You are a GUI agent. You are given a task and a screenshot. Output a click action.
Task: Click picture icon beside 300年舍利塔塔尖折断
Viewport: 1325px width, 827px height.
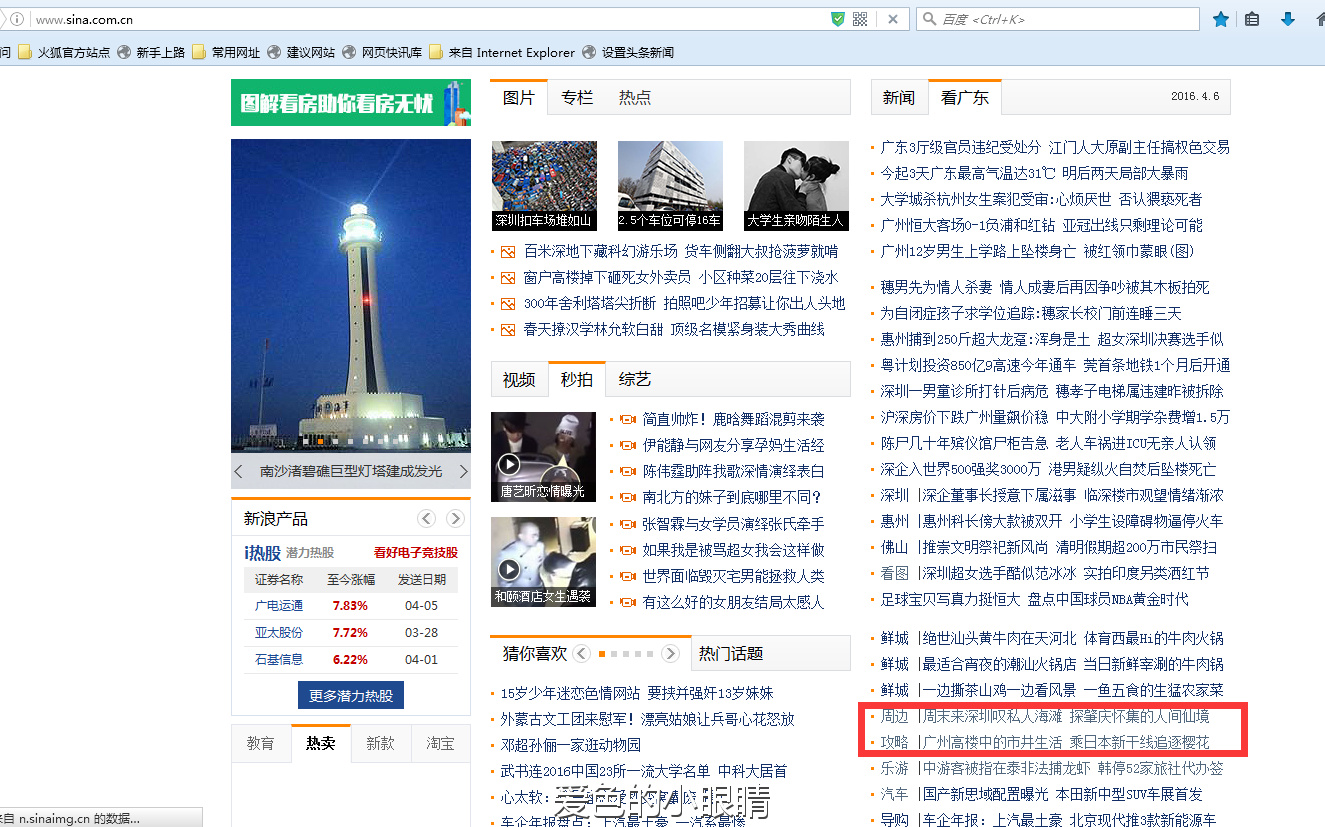pyautogui.click(x=508, y=304)
